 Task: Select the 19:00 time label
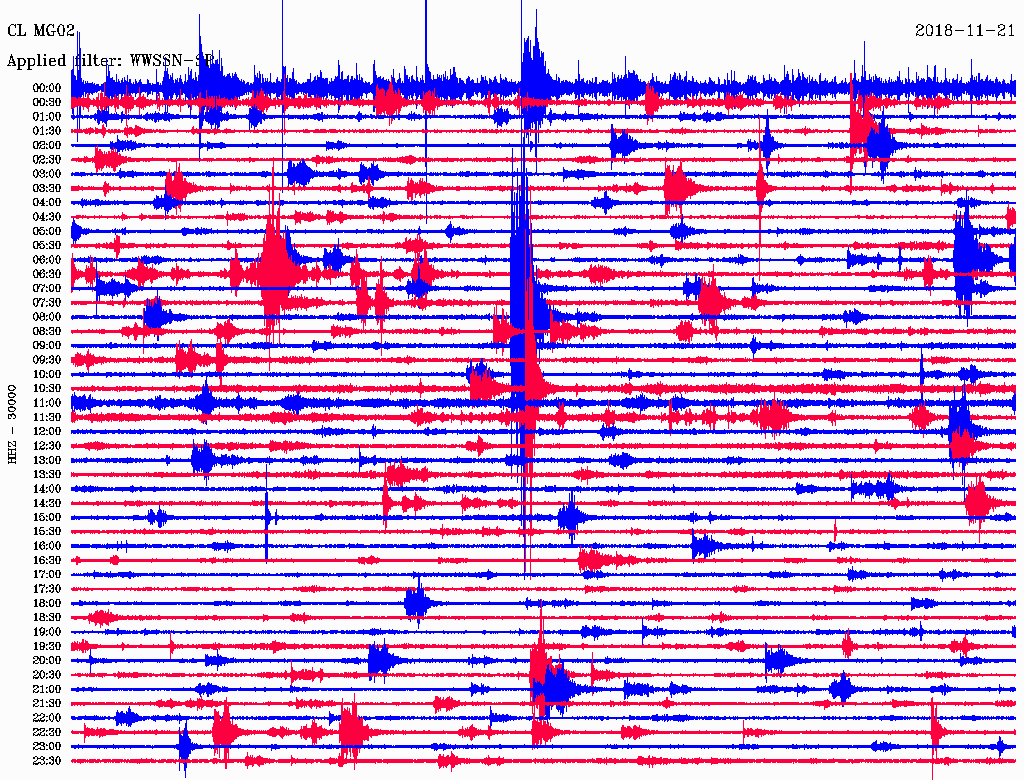click(47, 632)
